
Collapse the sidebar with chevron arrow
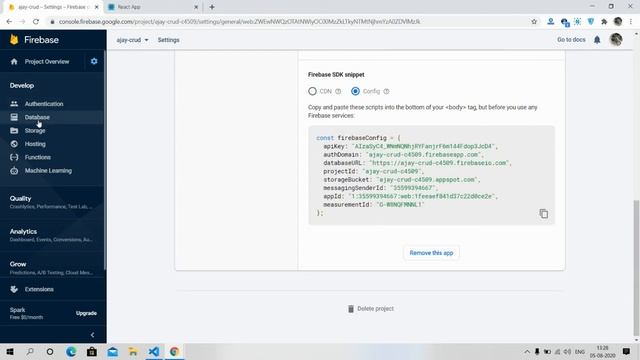click(92, 335)
